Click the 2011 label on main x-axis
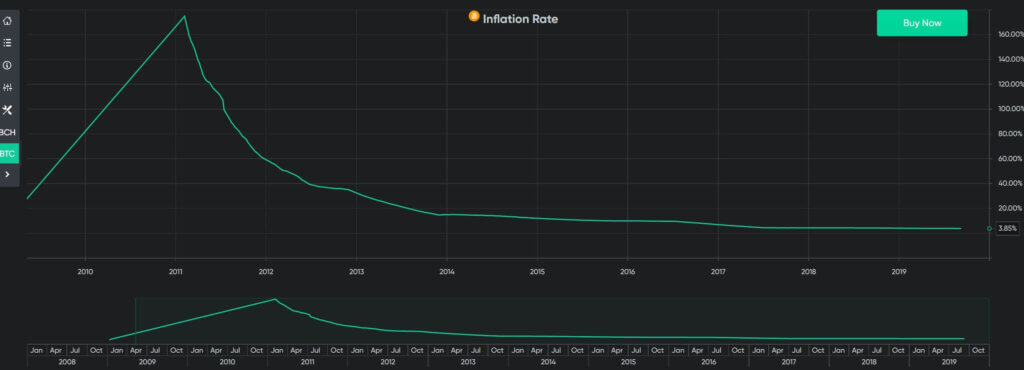This screenshot has width=1024, height=370. (176, 271)
